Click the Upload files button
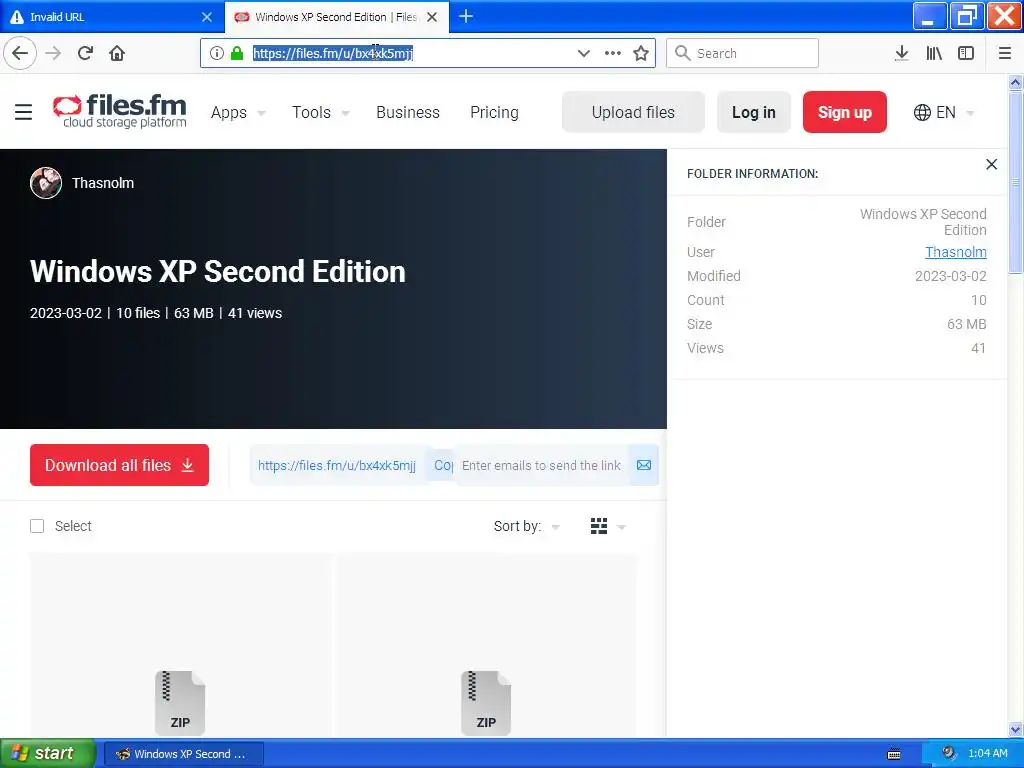 click(633, 112)
